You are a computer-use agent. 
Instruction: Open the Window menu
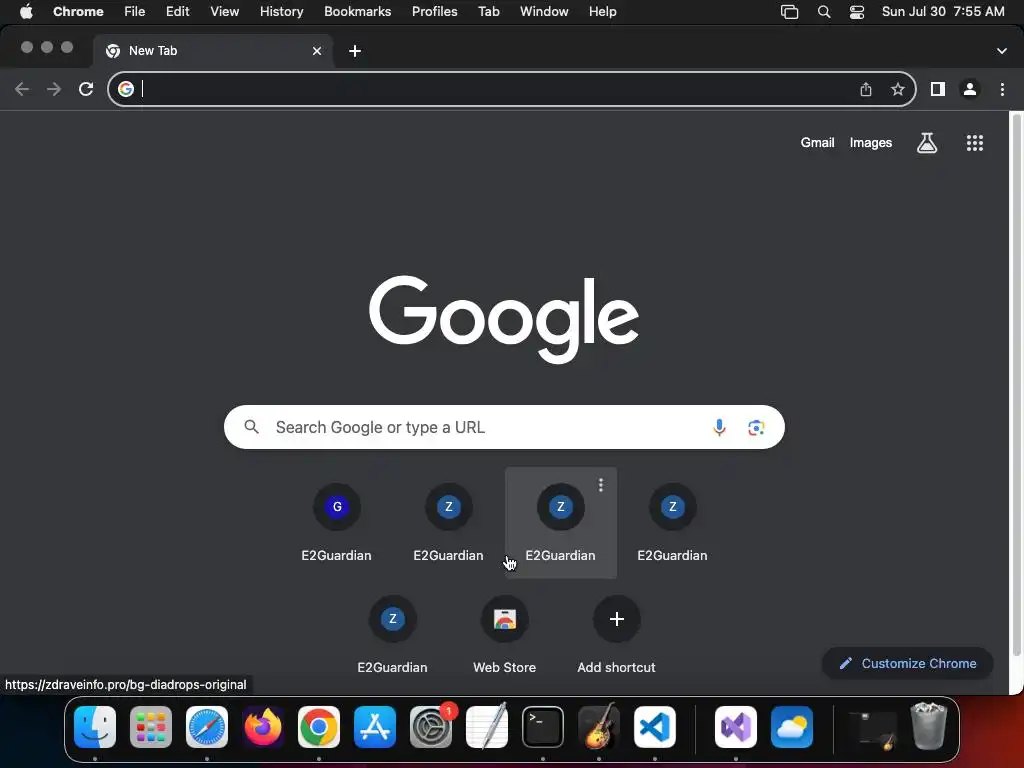tap(544, 12)
